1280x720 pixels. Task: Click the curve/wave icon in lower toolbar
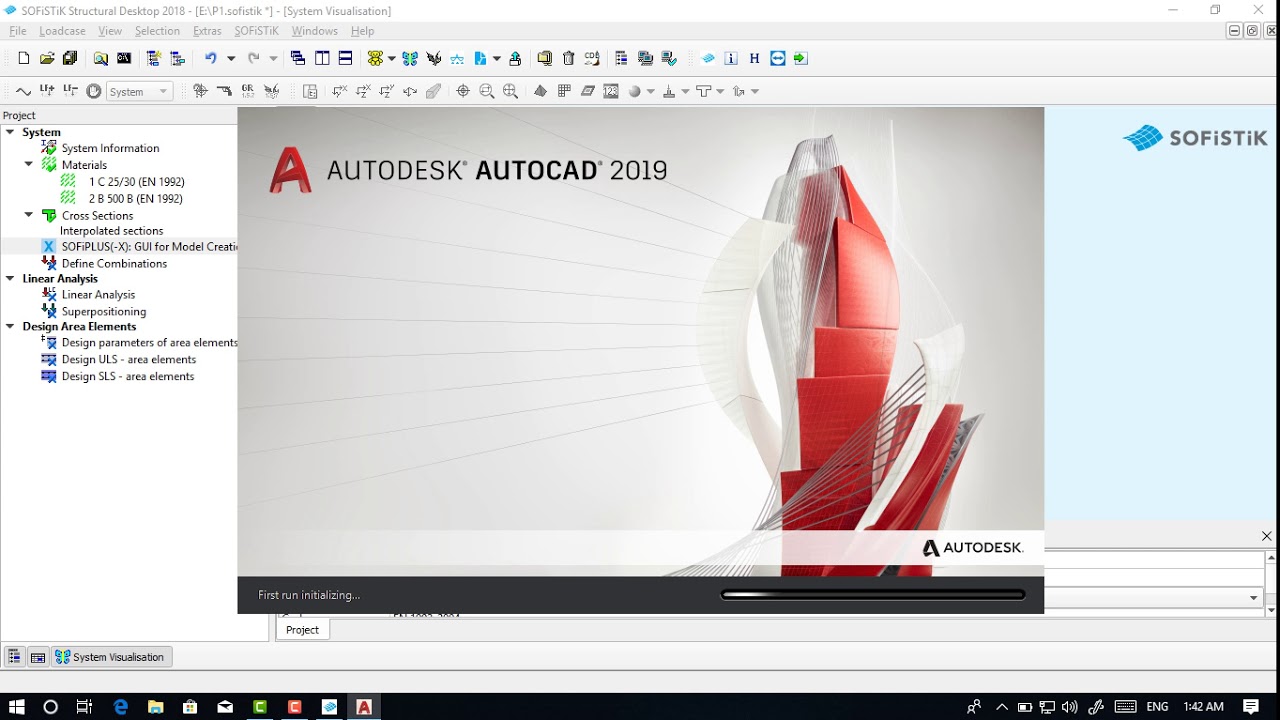(x=23, y=91)
